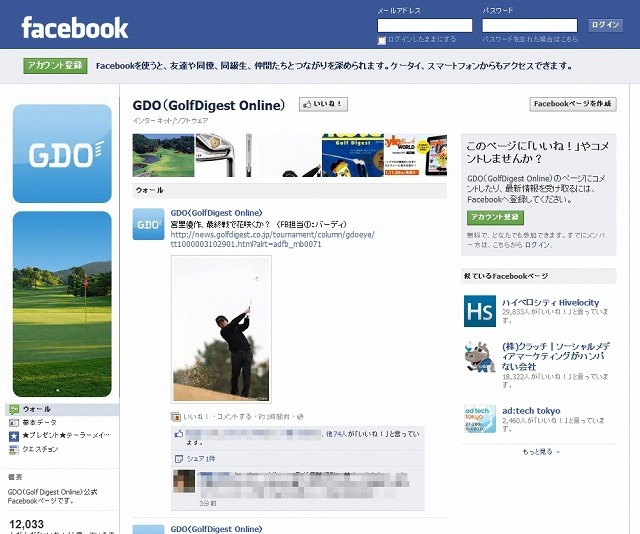The image size is (640, 534).
Task: Open the golfer swinging photo in post
Action: (221, 329)
